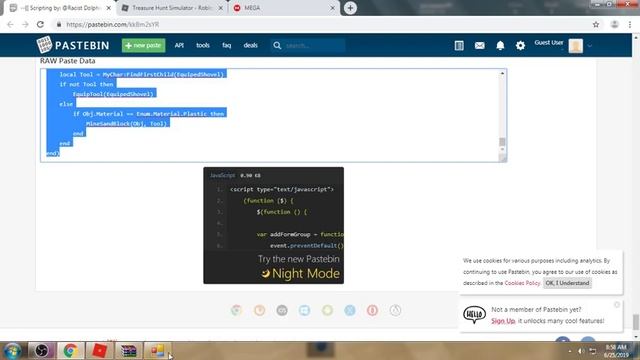Open the messages envelope icon
640x360 pixels.
(480, 45)
